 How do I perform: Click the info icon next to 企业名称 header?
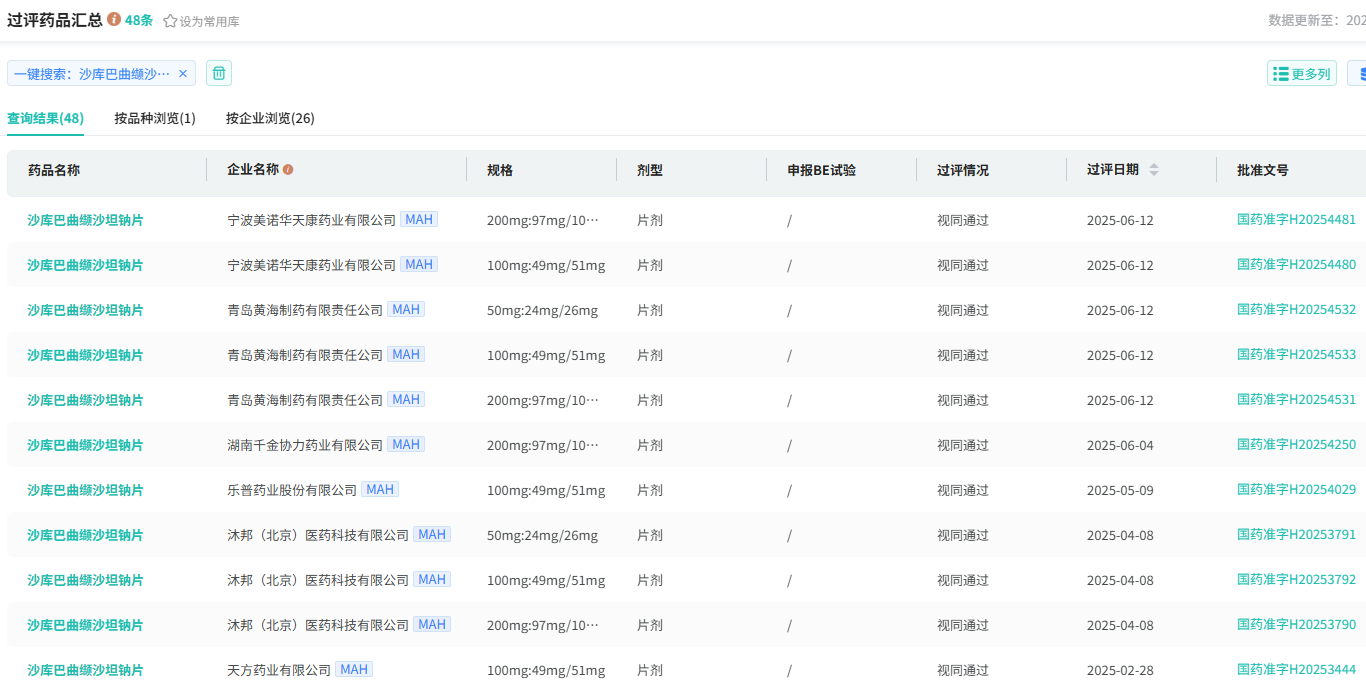(288, 170)
